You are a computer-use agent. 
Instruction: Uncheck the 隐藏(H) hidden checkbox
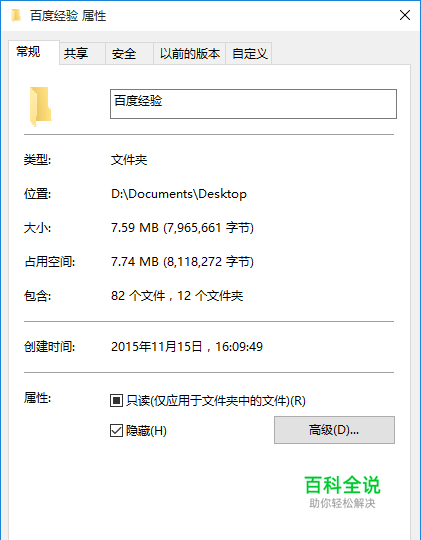[x=116, y=430]
